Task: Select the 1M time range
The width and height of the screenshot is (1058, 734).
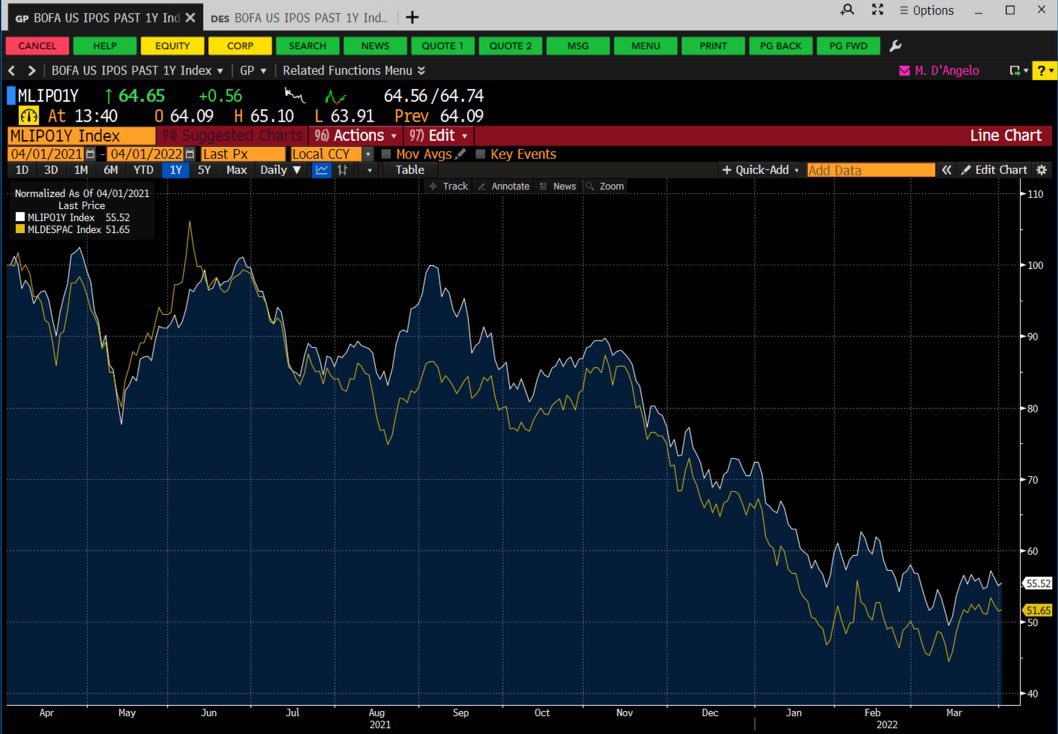Action: (x=81, y=170)
